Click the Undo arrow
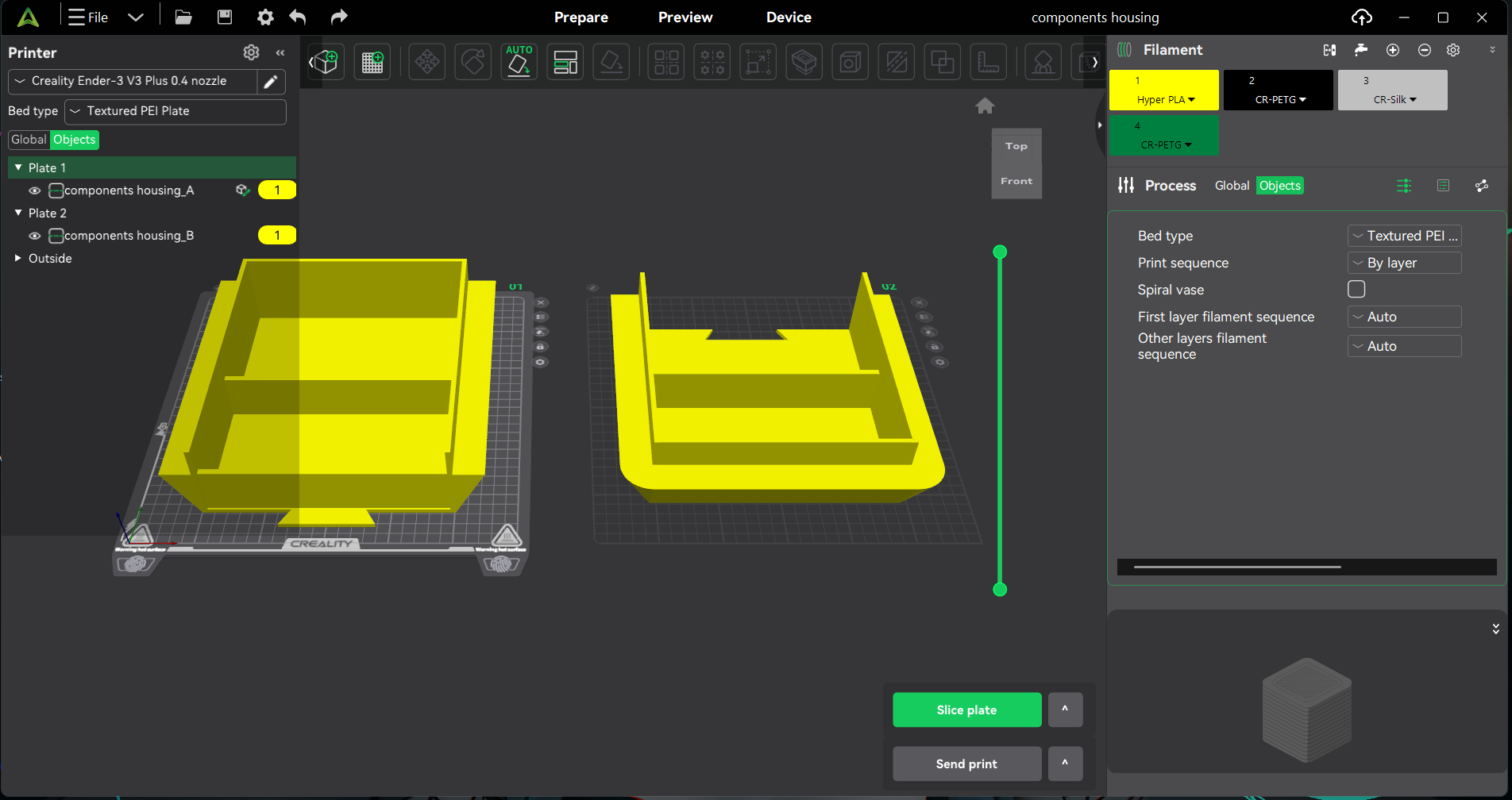Screen dimensions: 1512x800 click(298, 17)
